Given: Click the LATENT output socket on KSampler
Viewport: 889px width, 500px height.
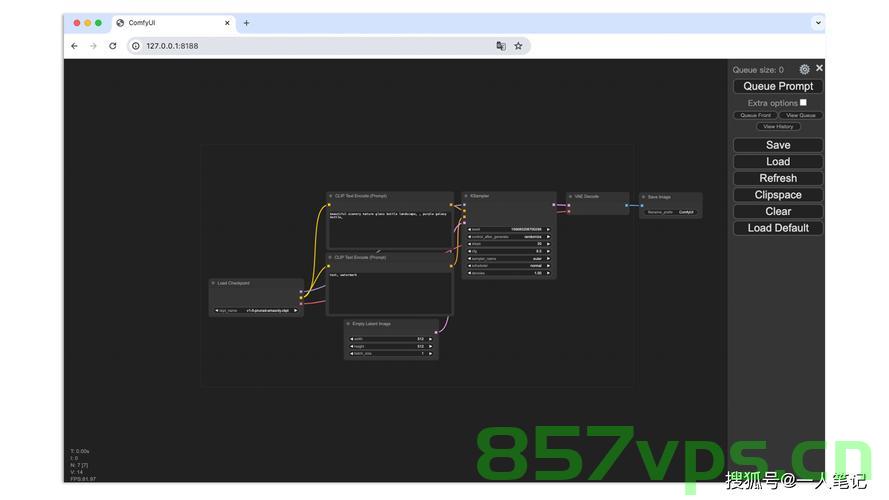Looking at the screenshot, I should (554, 205).
